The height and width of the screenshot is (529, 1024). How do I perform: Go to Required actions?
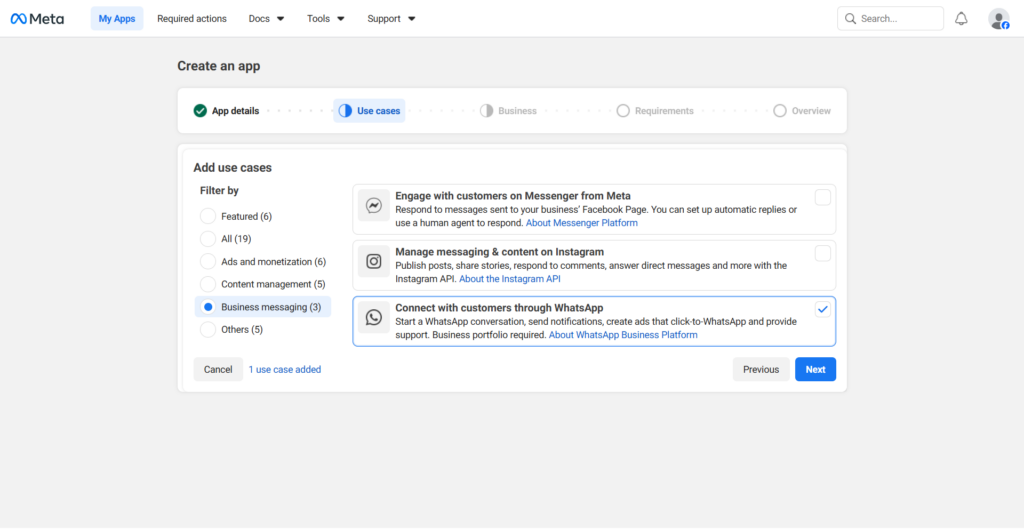[192, 18]
